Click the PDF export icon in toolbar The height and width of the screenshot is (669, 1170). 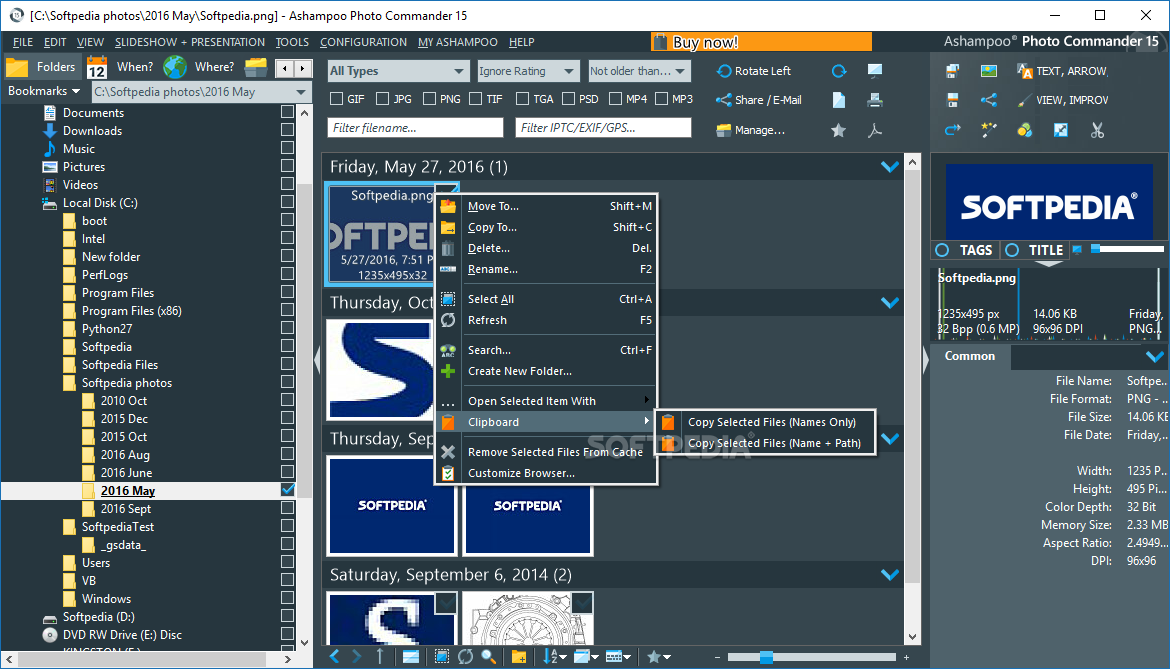(x=875, y=131)
